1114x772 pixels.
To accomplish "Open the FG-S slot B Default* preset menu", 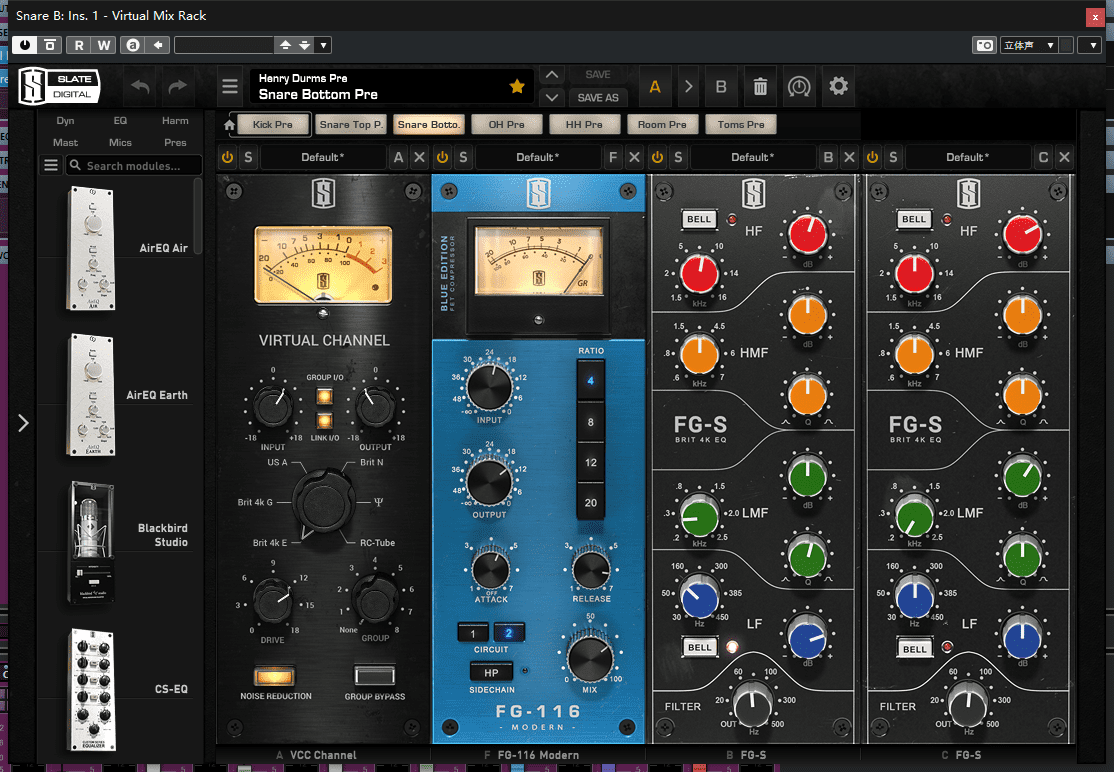I will (x=753, y=157).
